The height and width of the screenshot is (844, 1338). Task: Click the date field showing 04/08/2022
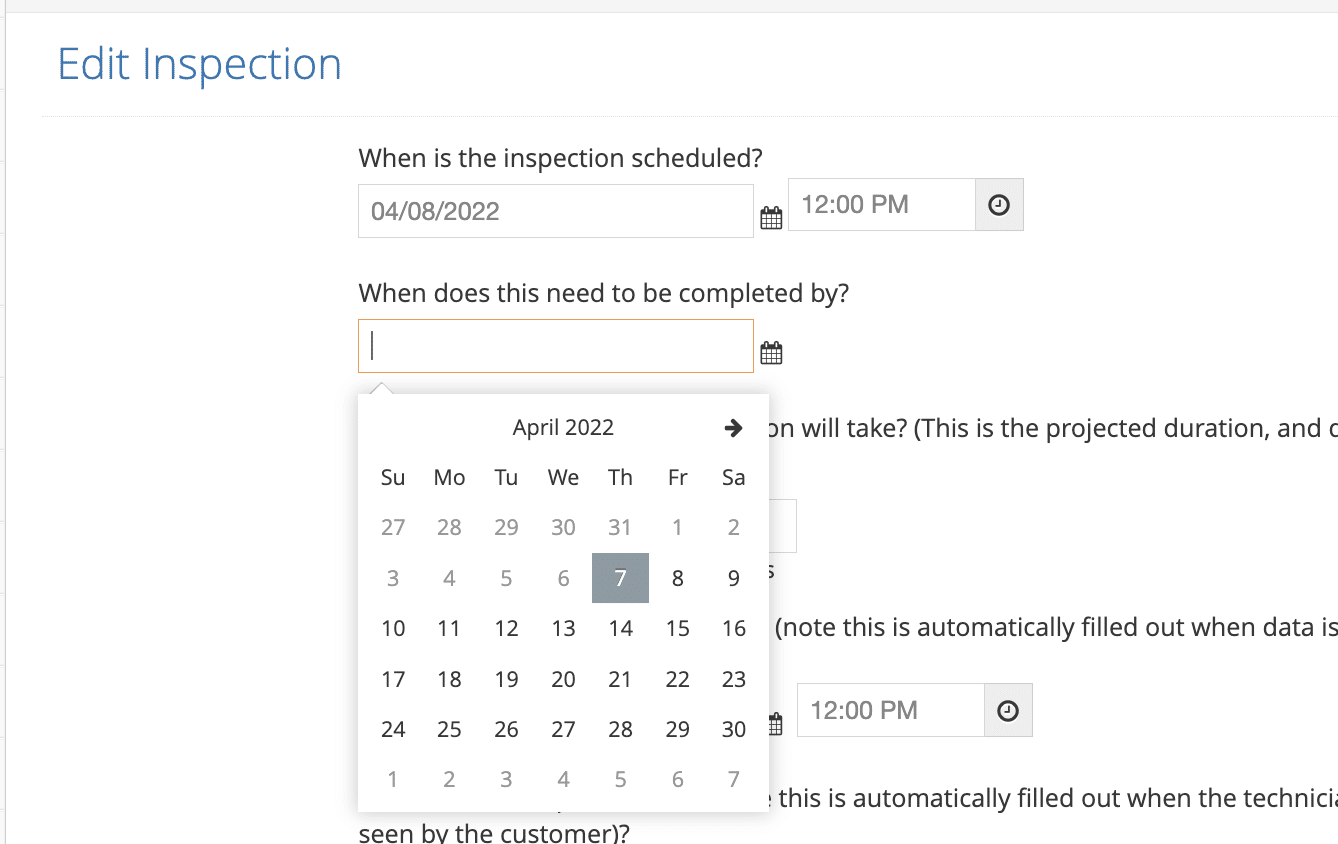click(555, 211)
